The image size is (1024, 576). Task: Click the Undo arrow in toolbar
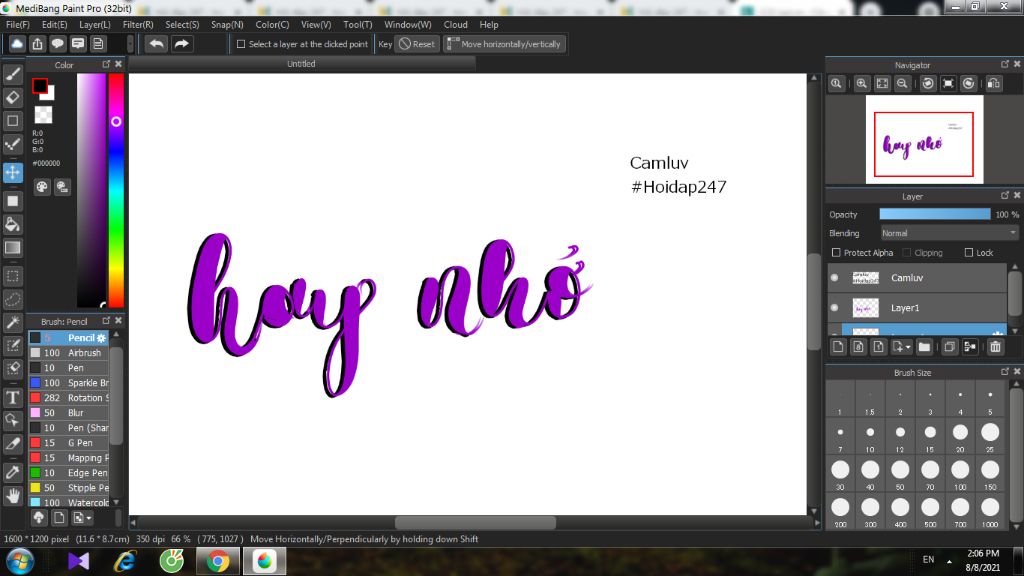click(156, 44)
